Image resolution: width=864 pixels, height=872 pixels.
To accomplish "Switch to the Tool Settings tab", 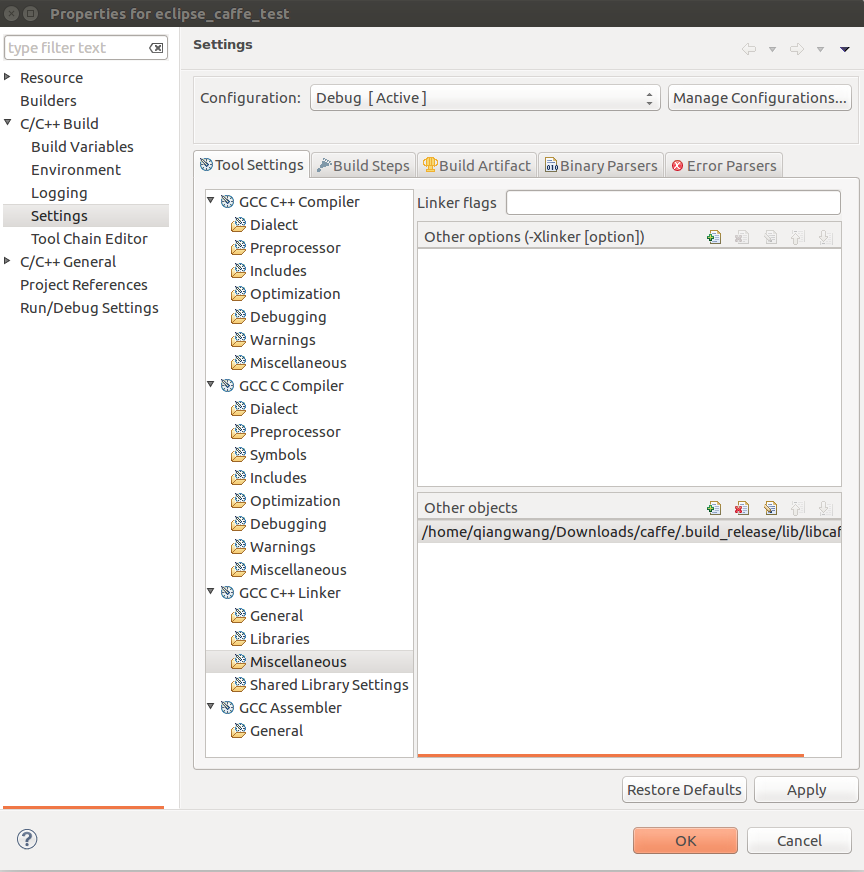I will 252,165.
